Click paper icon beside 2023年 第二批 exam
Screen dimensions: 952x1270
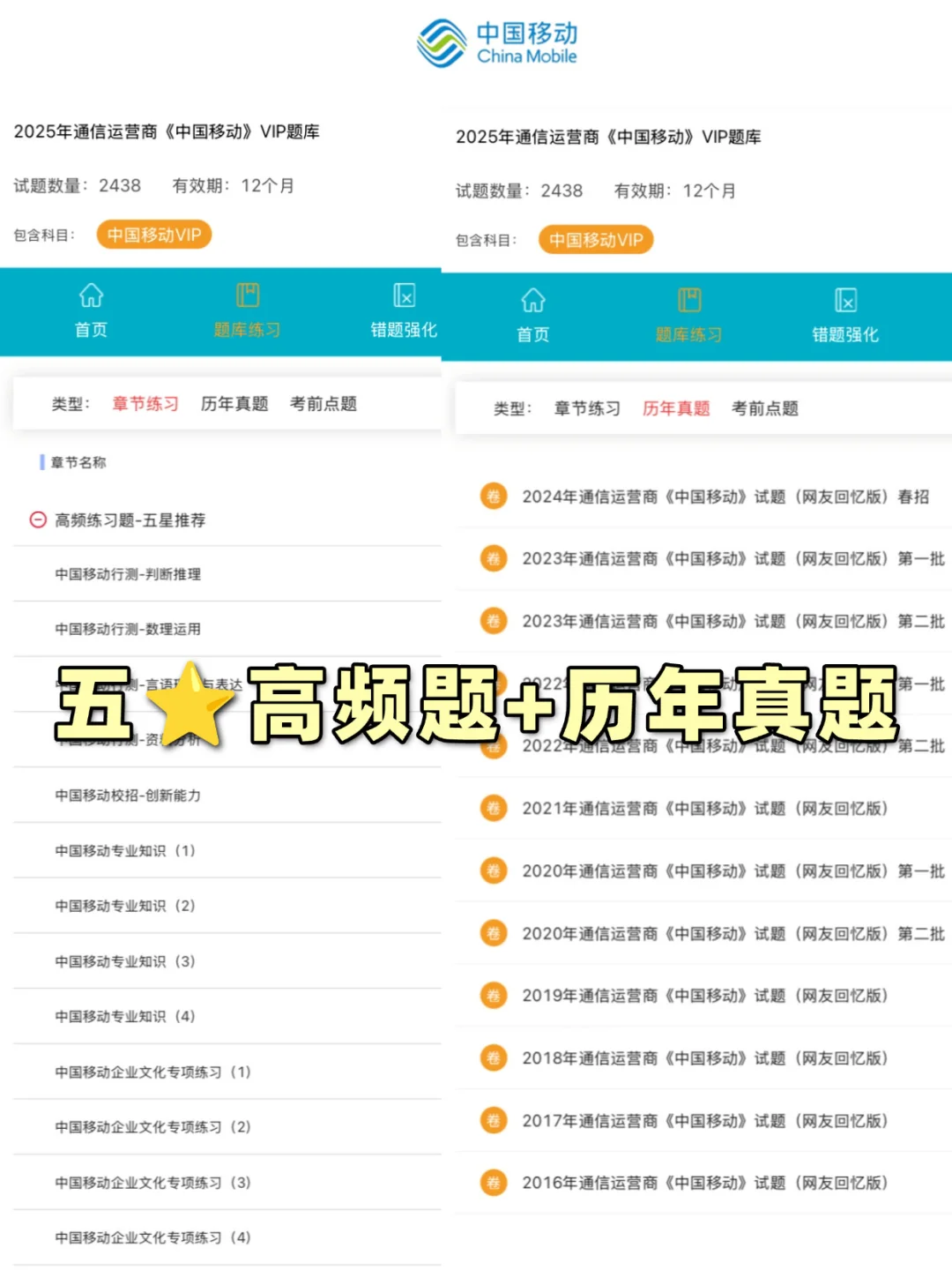pos(493,621)
